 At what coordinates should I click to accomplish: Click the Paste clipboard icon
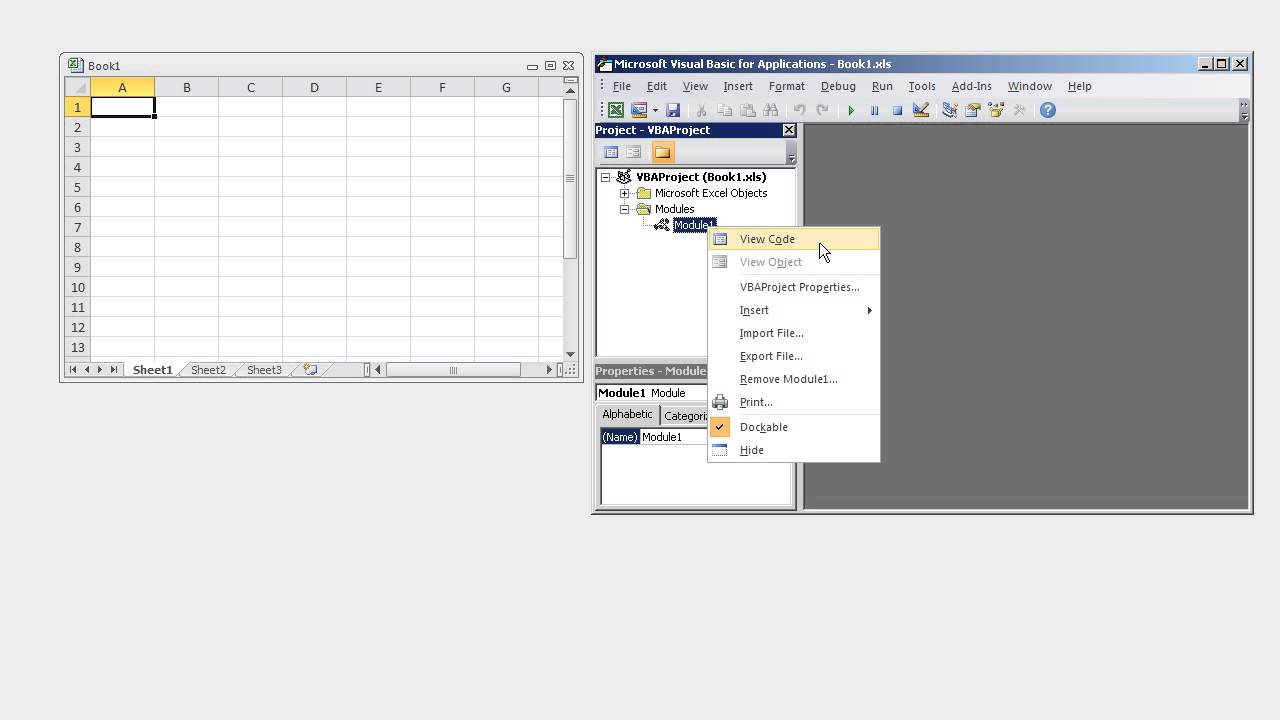(748, 110)
